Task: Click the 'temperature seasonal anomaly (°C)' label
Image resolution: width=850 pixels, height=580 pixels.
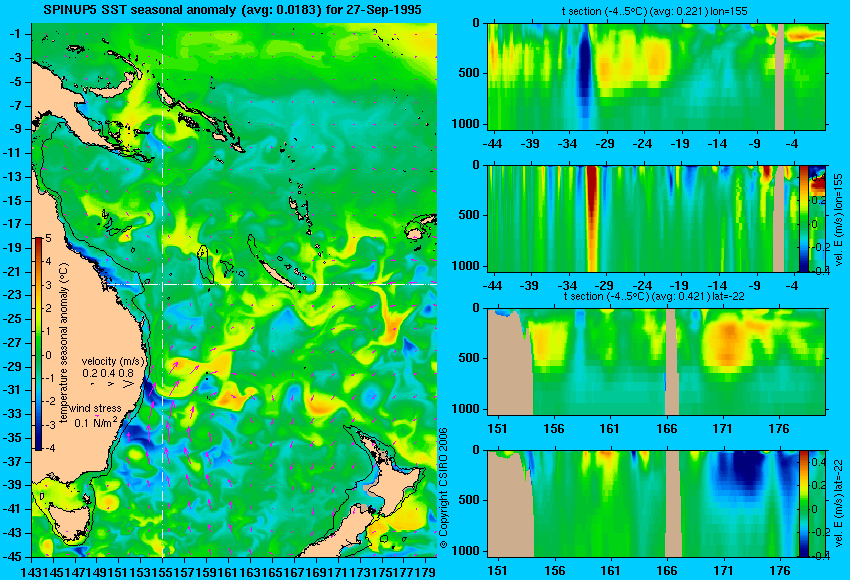Action: click(64, 343)
